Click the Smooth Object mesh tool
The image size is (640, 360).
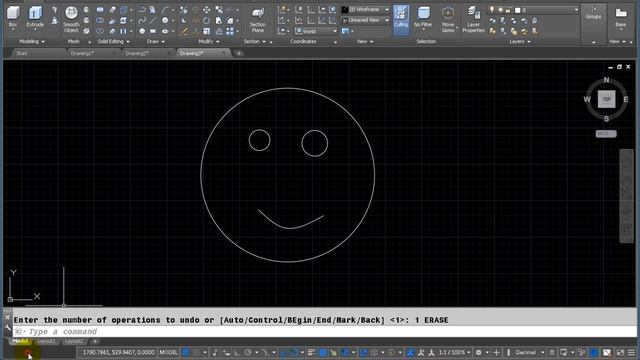[71, 20]
